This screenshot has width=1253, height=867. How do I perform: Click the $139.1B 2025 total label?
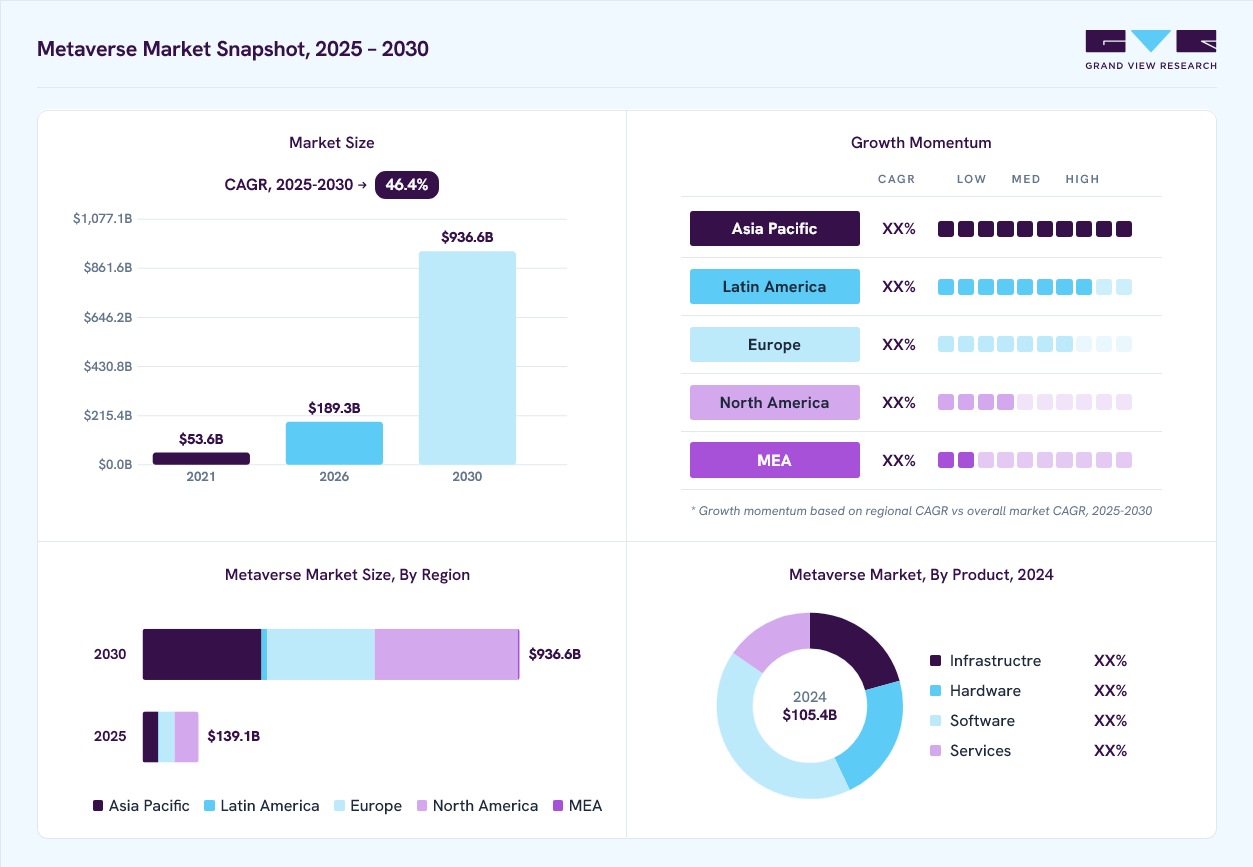tap(234, 736)
